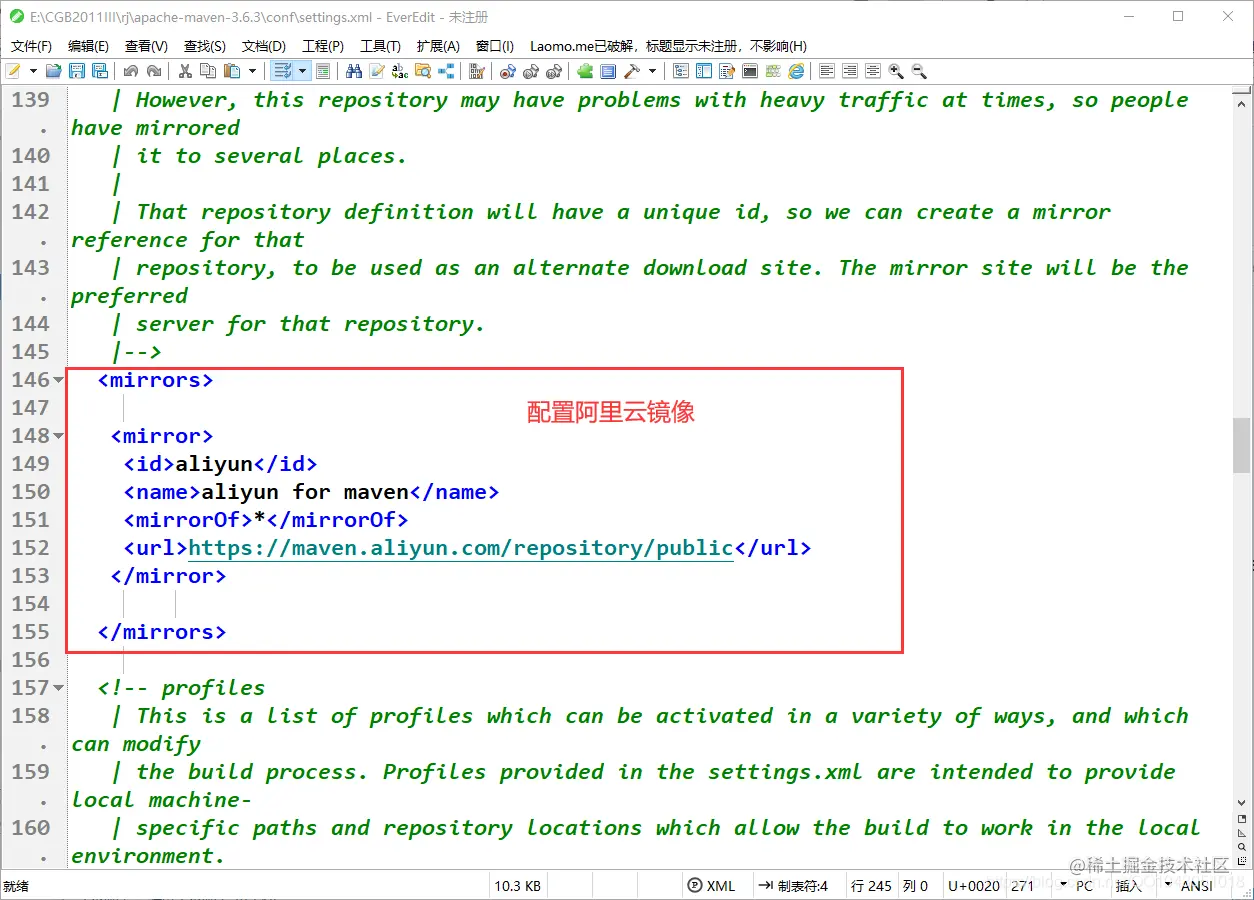Toggle the full-page view icon
The width and height of the screenshot is (1254, 900).
(x=323, y=71)
